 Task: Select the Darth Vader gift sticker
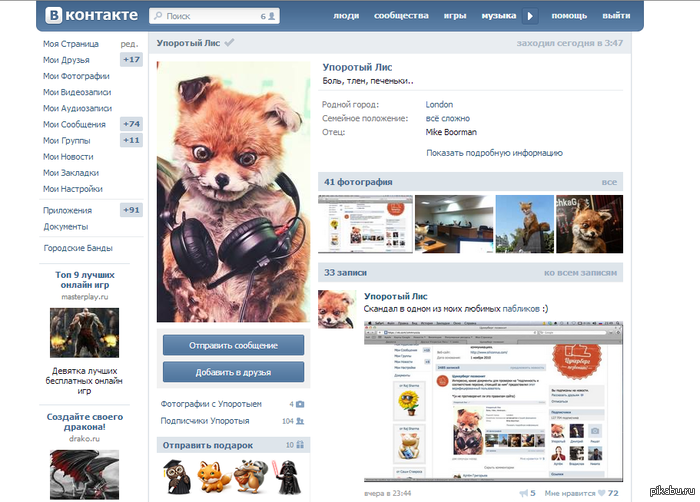(x=286, y=474)
